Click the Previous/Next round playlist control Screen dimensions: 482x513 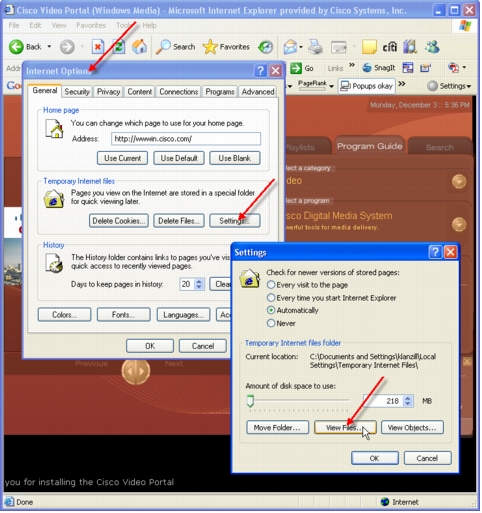(136, 371)
